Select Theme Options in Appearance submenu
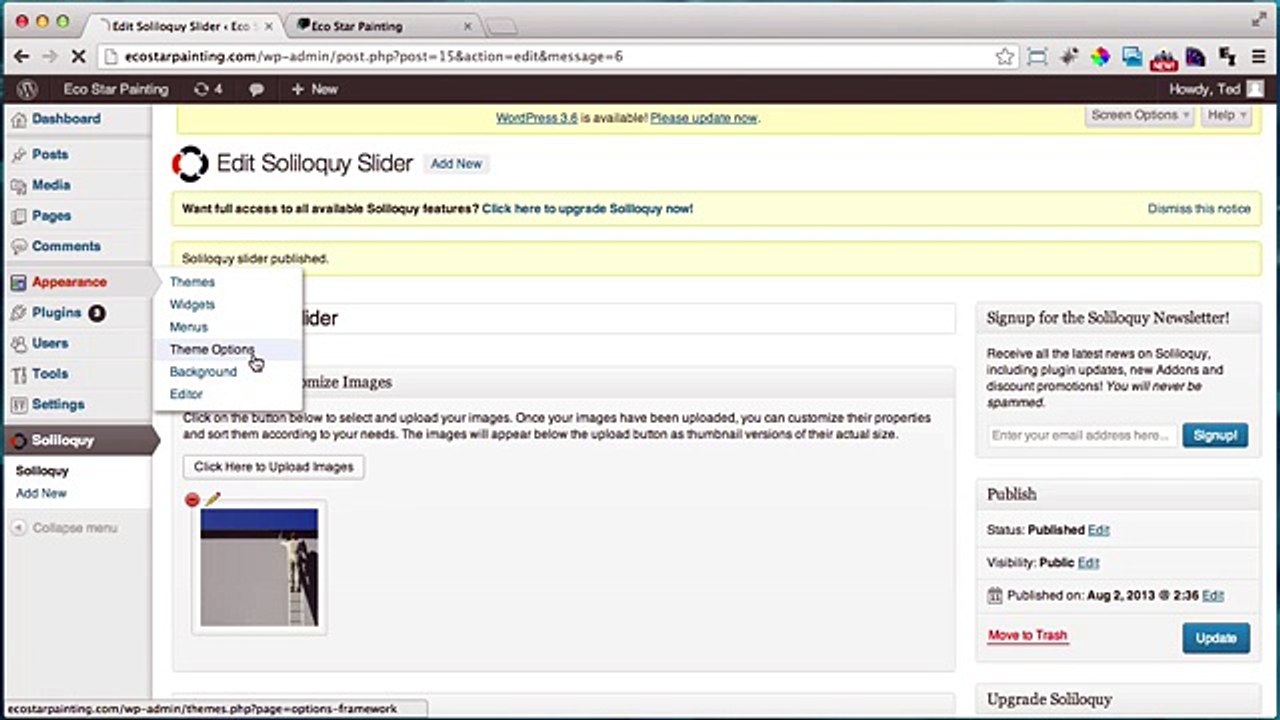The image size is (1280, 720). pos(212,349)
